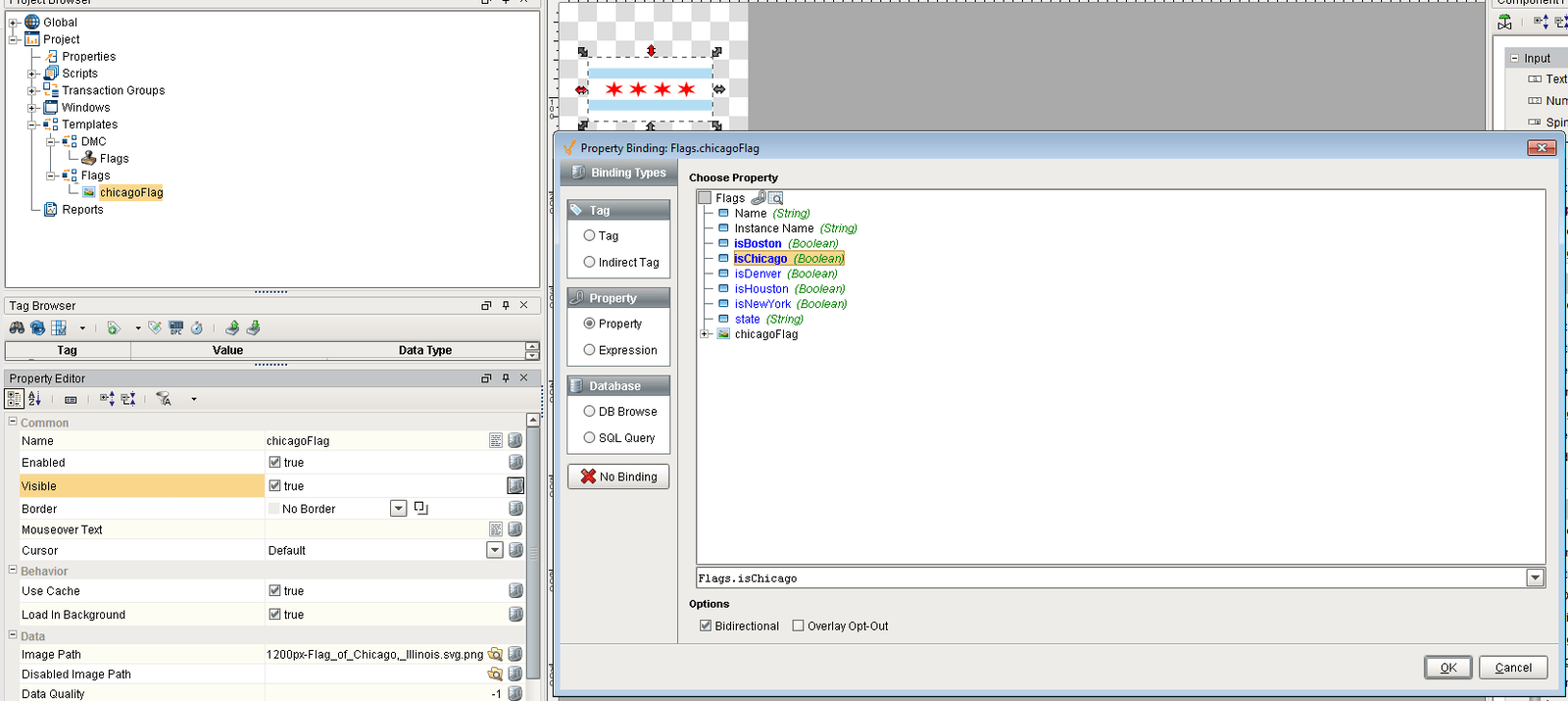This screenshot has height=701, width=1568.
Task: Open the property path dropdown showing Flags.isChicago
Action: pyautogui.click(x=1536, y=578)
